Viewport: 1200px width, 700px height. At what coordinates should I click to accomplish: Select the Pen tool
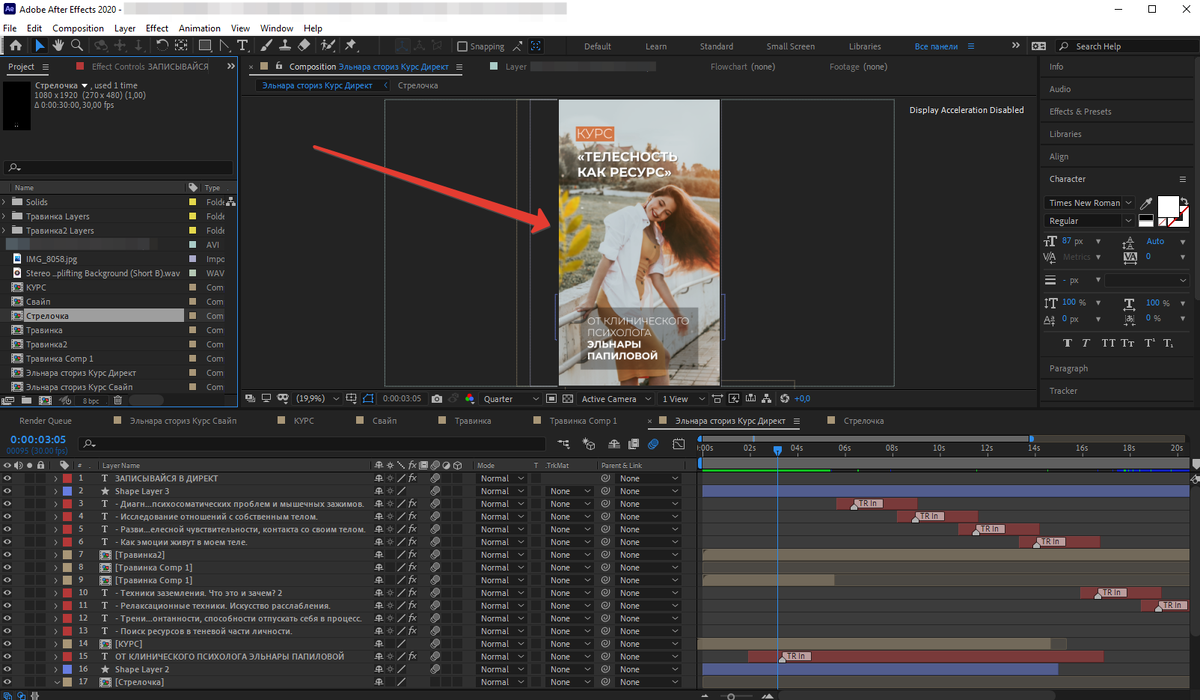click(225, 45)
